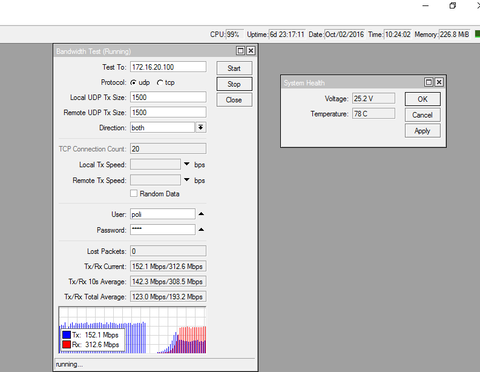Screen dimensions: 480x372
Task: Click OK in System Health window
Action: click(x=422, y=99)
